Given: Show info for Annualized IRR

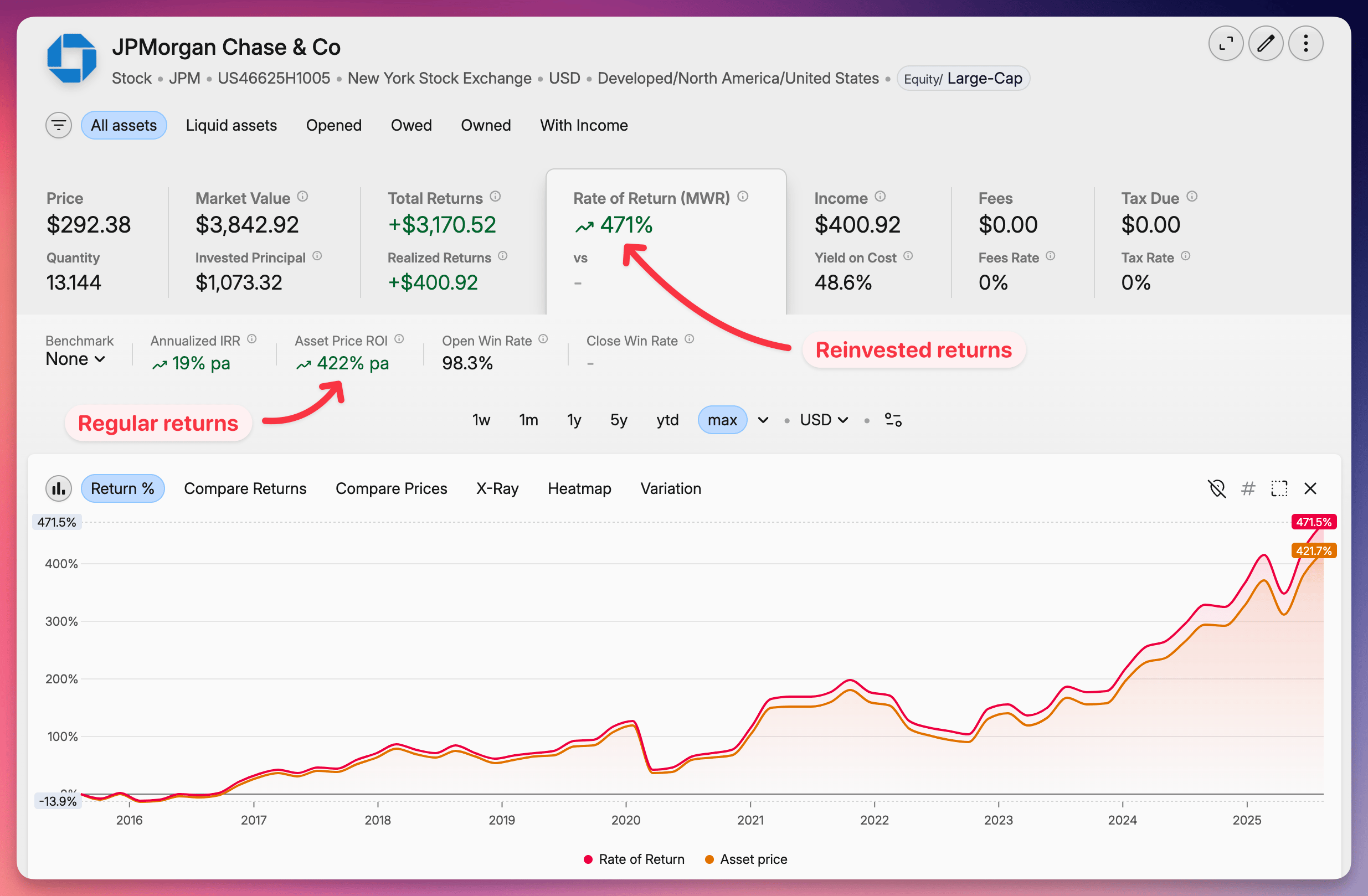Looking at the screenshot, I should (252, 339).
